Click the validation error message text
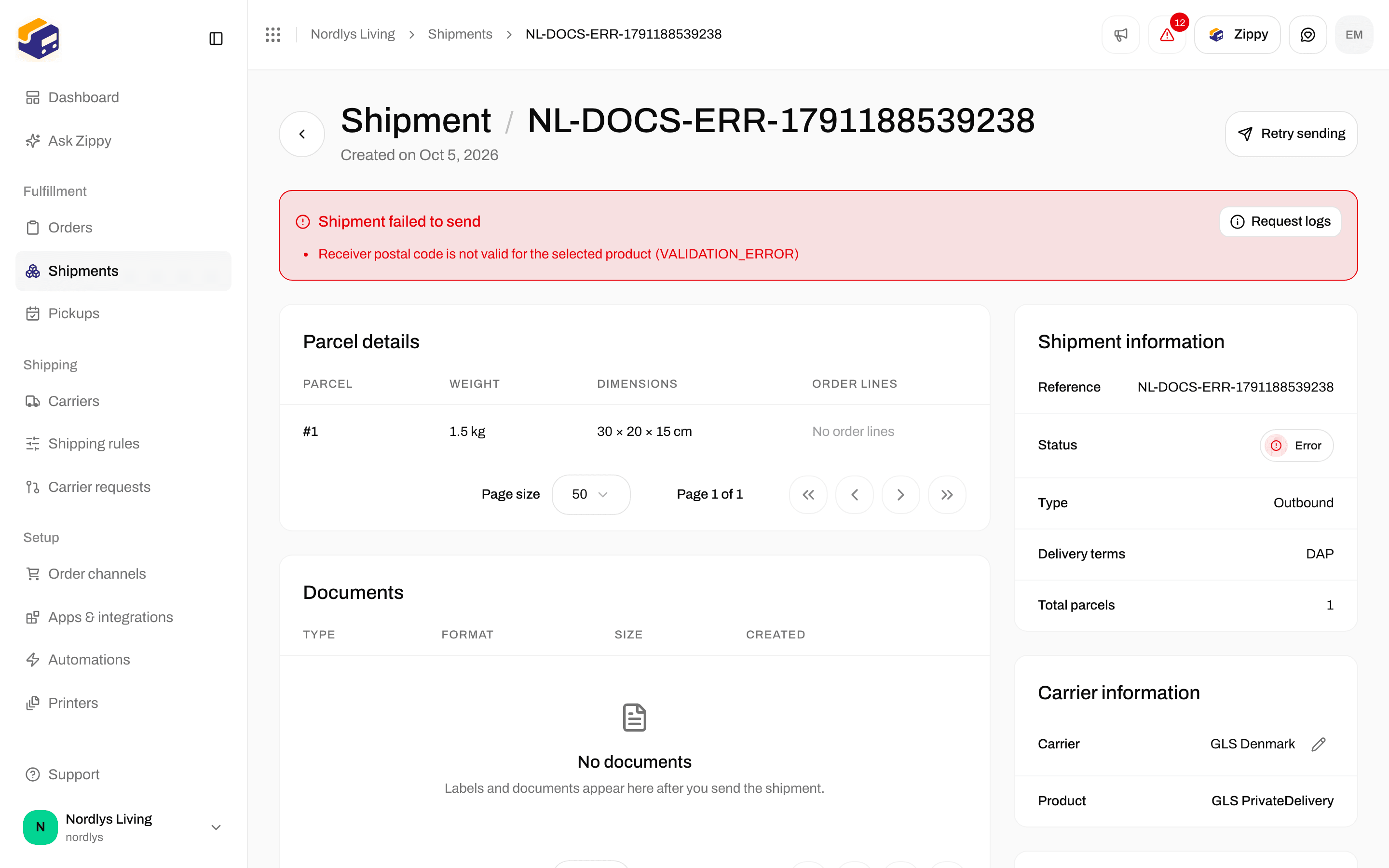This screenshot has height=868, width=1389. (558, 254)
